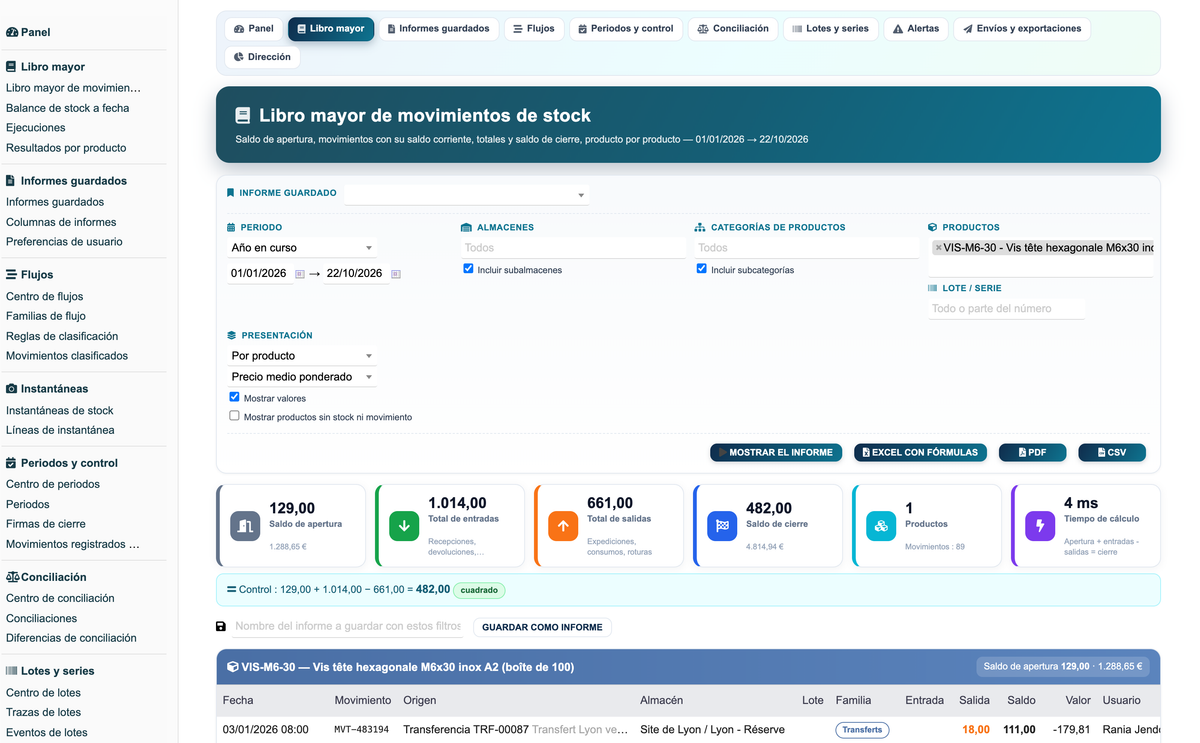This screenshot has height=743, width=1200.
Task: Click the Lote / Serie number field
Action: [x=1006, y=309]
